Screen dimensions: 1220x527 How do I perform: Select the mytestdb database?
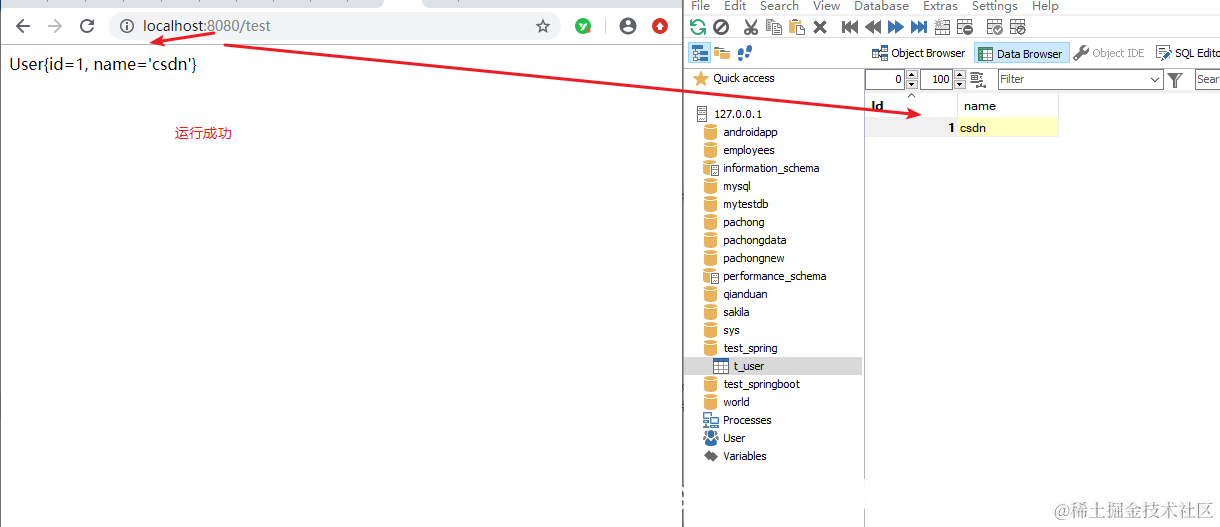(745, 204)
